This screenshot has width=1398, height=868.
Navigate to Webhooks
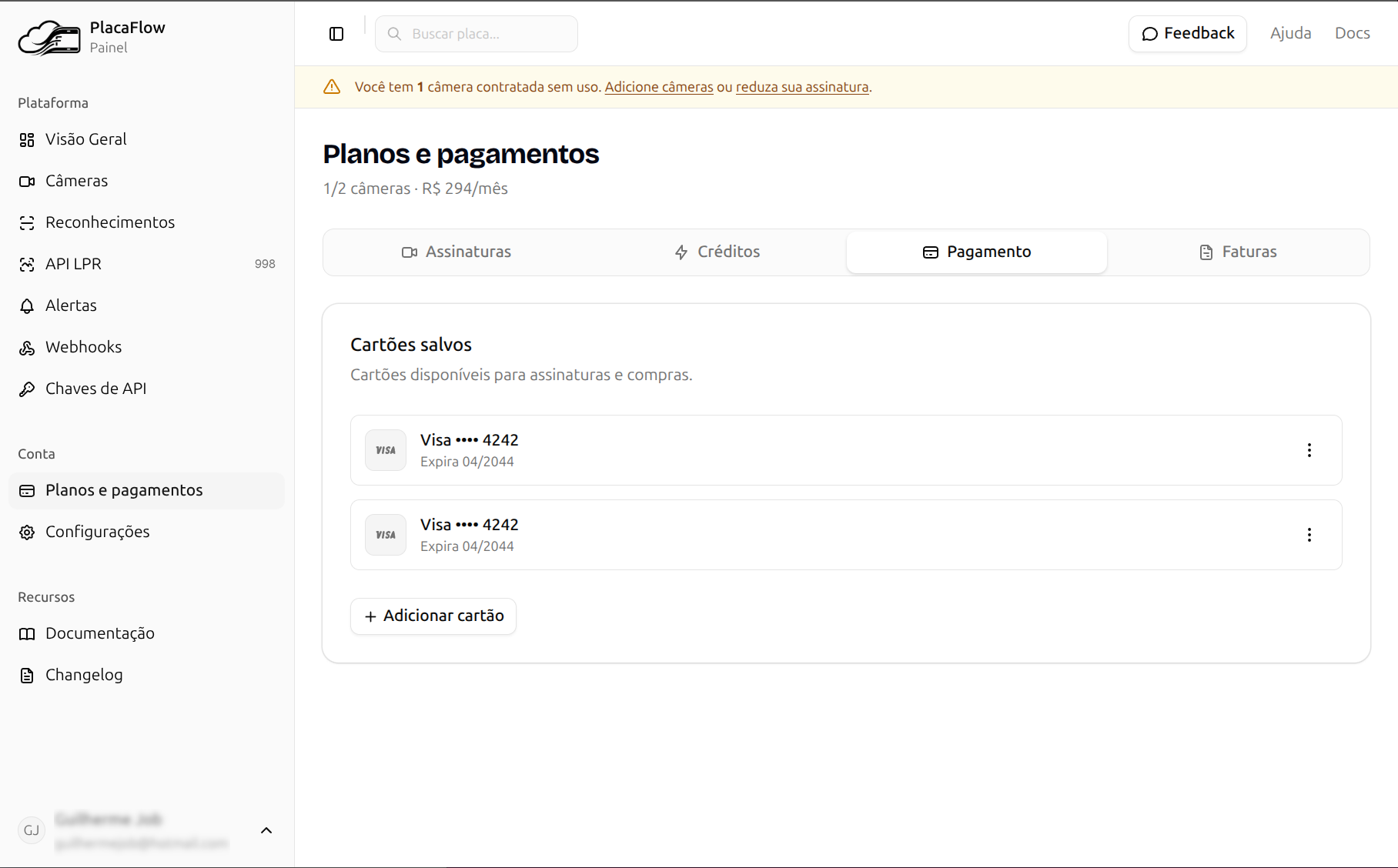click(x=83, y=347)
